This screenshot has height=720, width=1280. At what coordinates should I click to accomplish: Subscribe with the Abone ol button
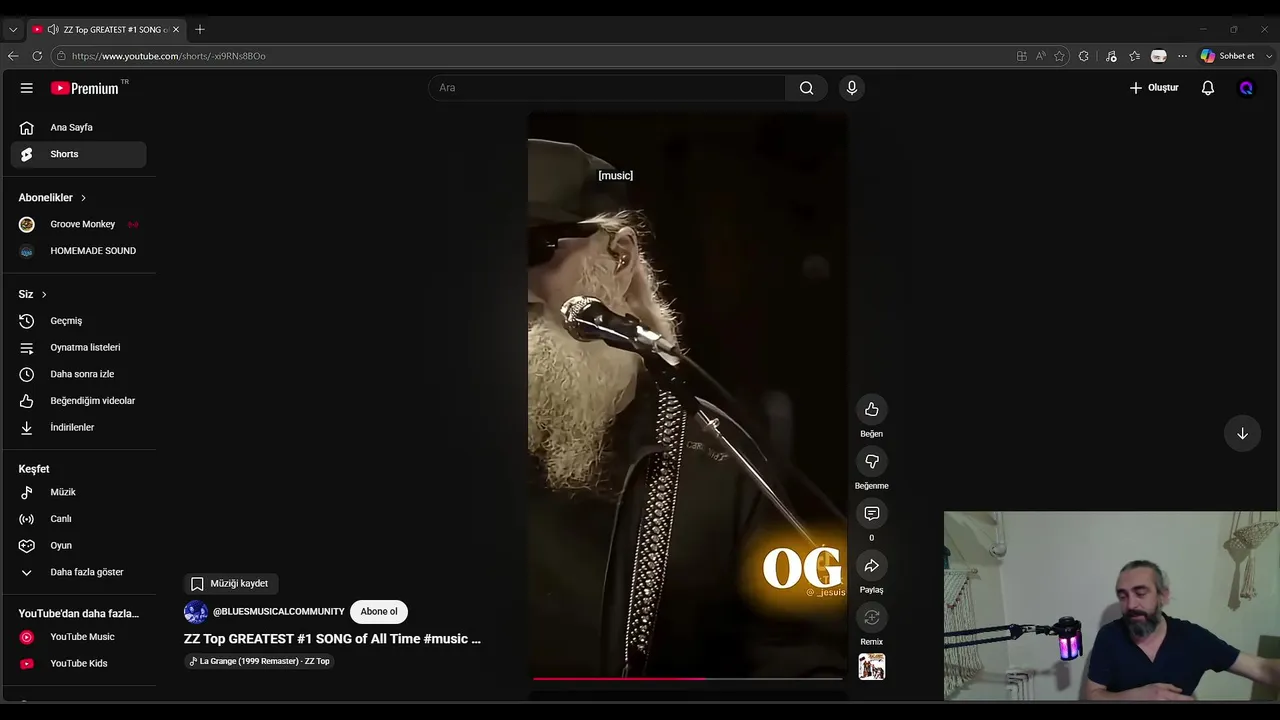[379, 612]
